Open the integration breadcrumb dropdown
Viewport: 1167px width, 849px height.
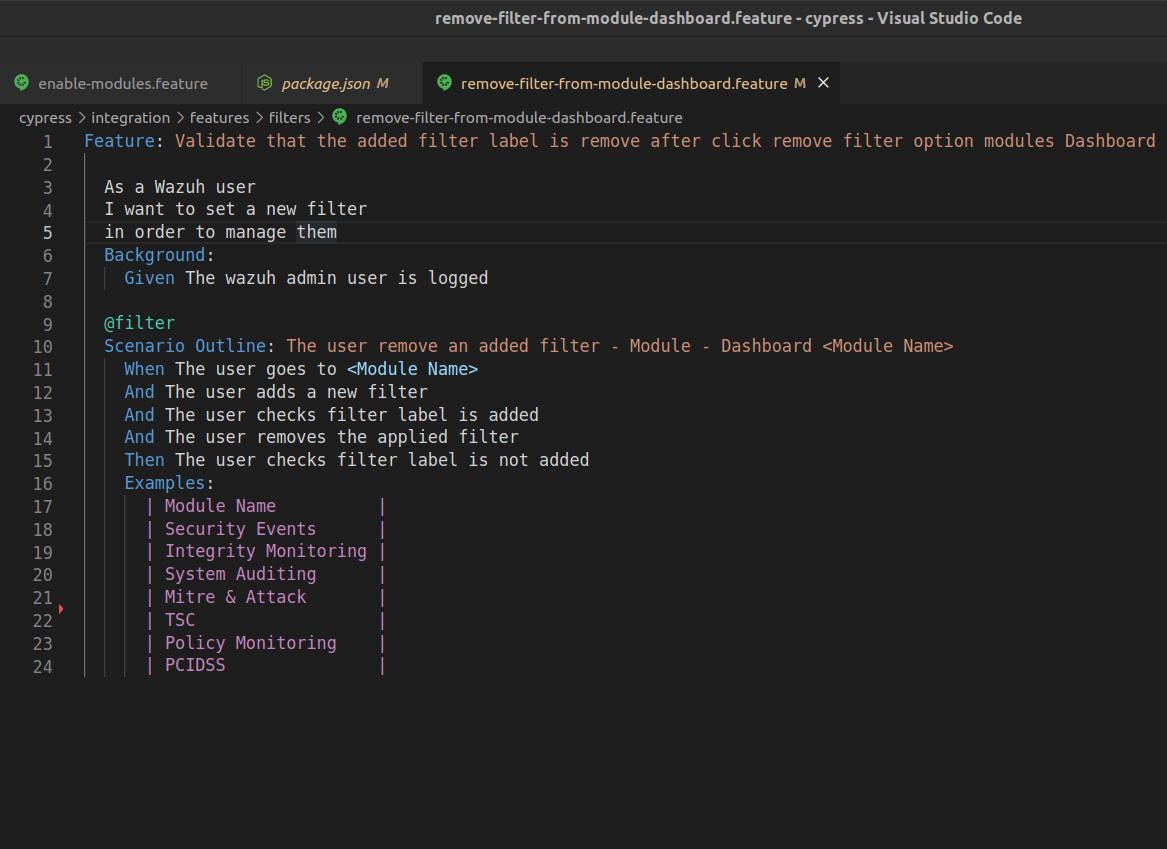click(x=131, y=117)
